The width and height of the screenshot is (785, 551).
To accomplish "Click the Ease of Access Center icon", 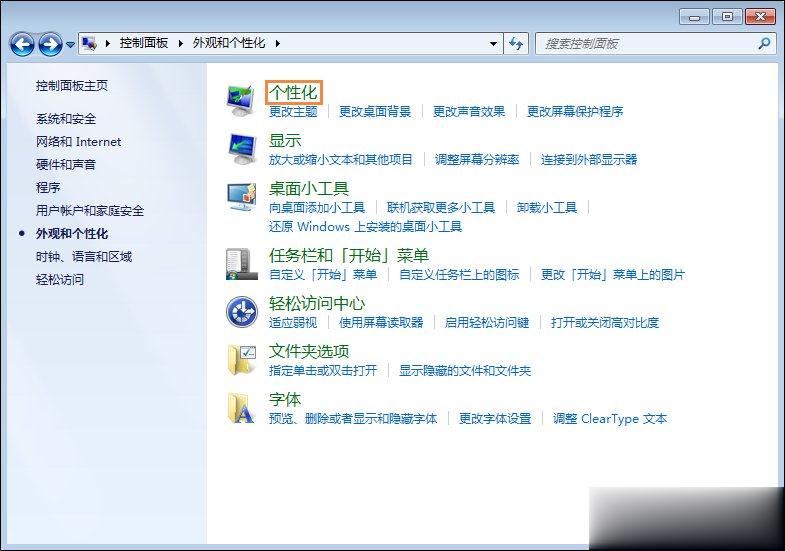I will 241,312.
